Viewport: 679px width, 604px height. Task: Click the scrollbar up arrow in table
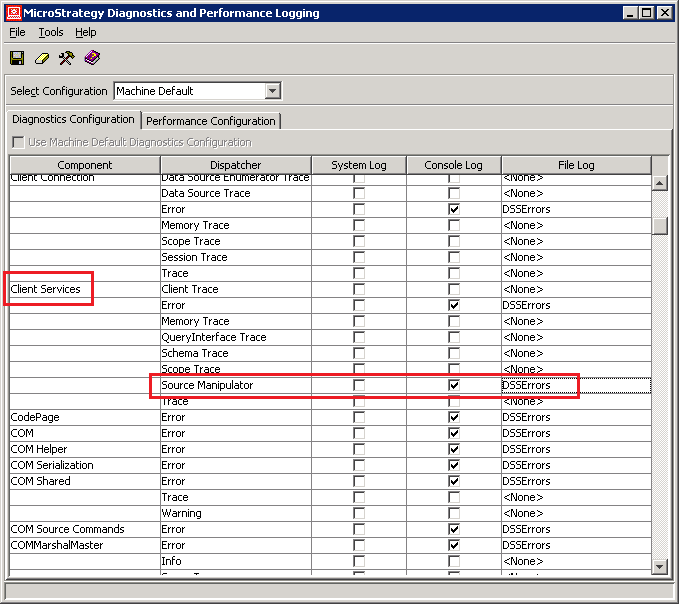point(659,182)
